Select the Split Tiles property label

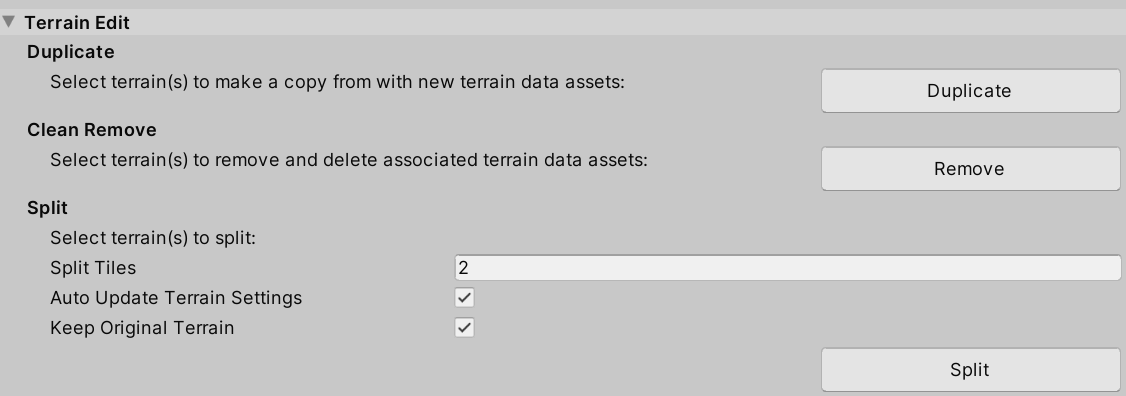pos(93,268)
